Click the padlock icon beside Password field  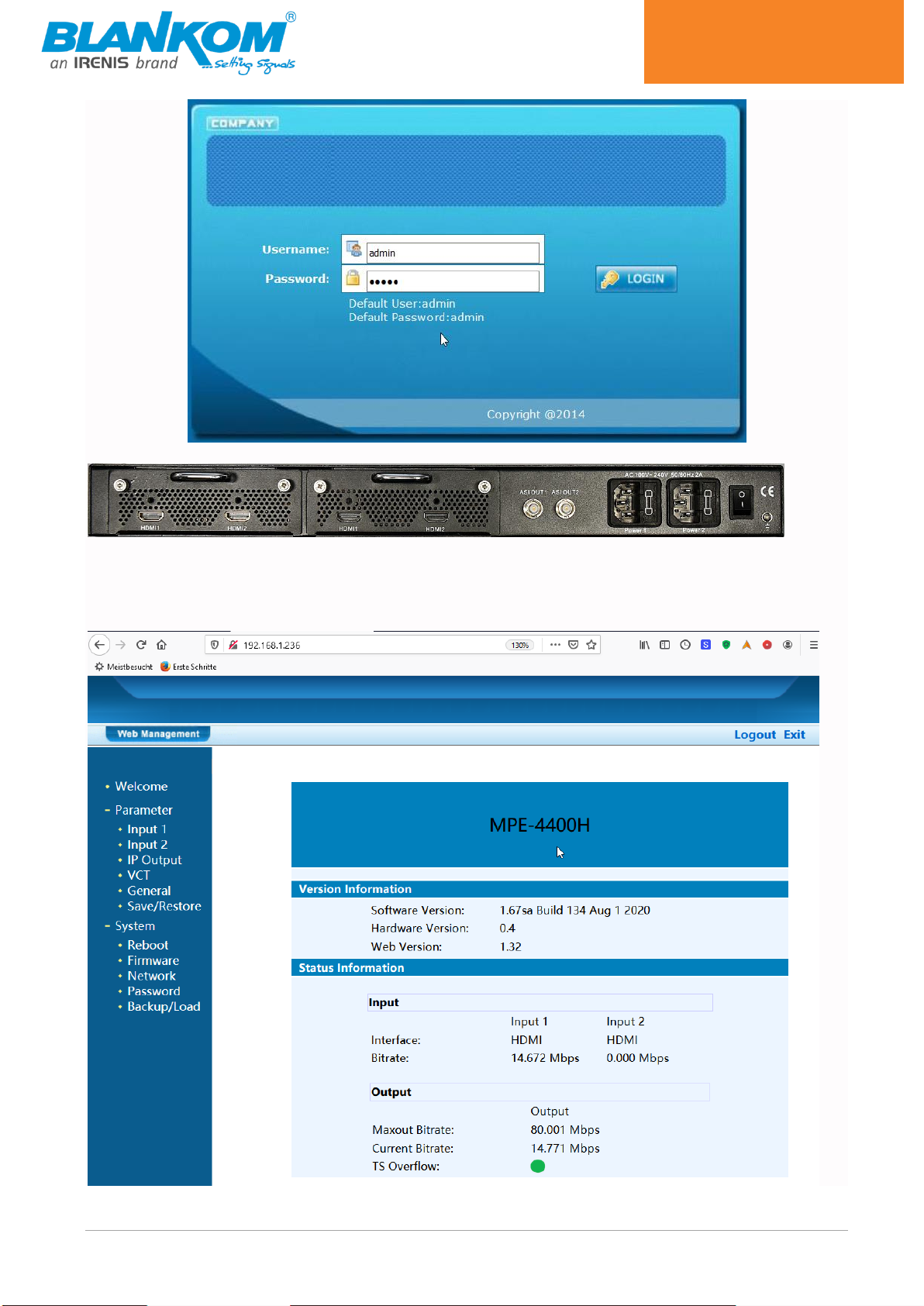pyautogui.click(x=353, y=277)
